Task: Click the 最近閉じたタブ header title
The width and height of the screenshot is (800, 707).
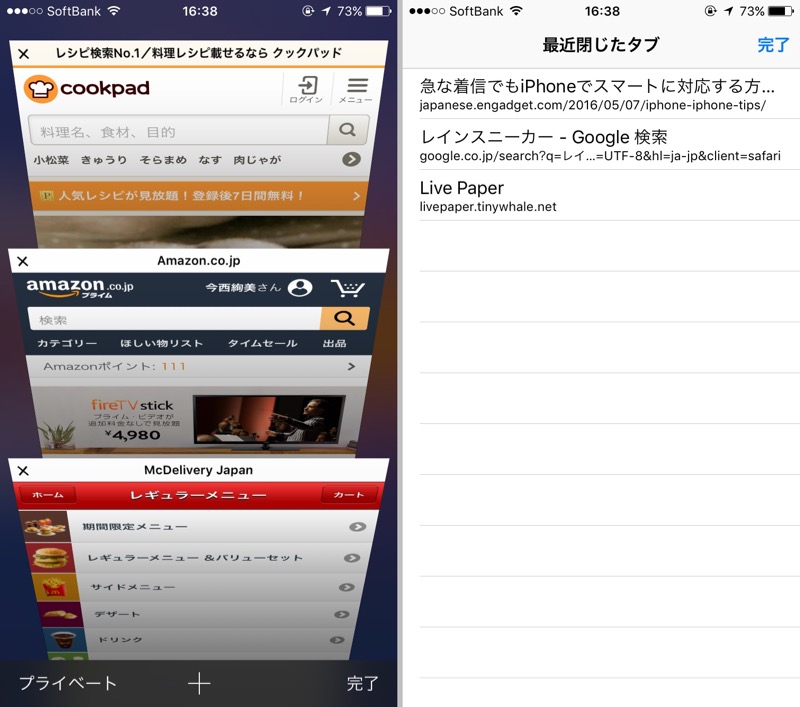Action: tap(601, 45)
